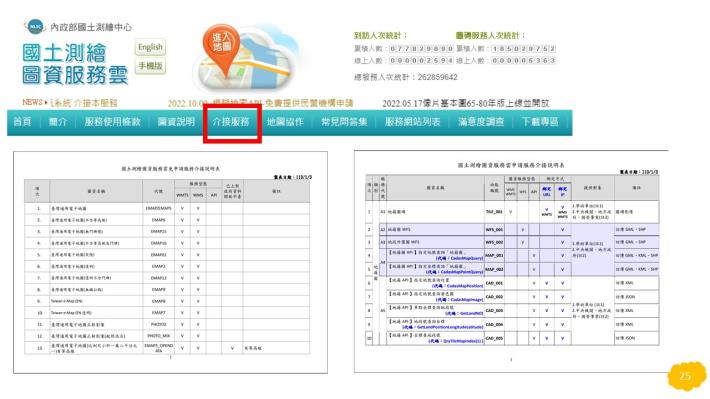Click the WFS_002 code cell
This screenshot has width=710, height=399.
pos(494,242)
